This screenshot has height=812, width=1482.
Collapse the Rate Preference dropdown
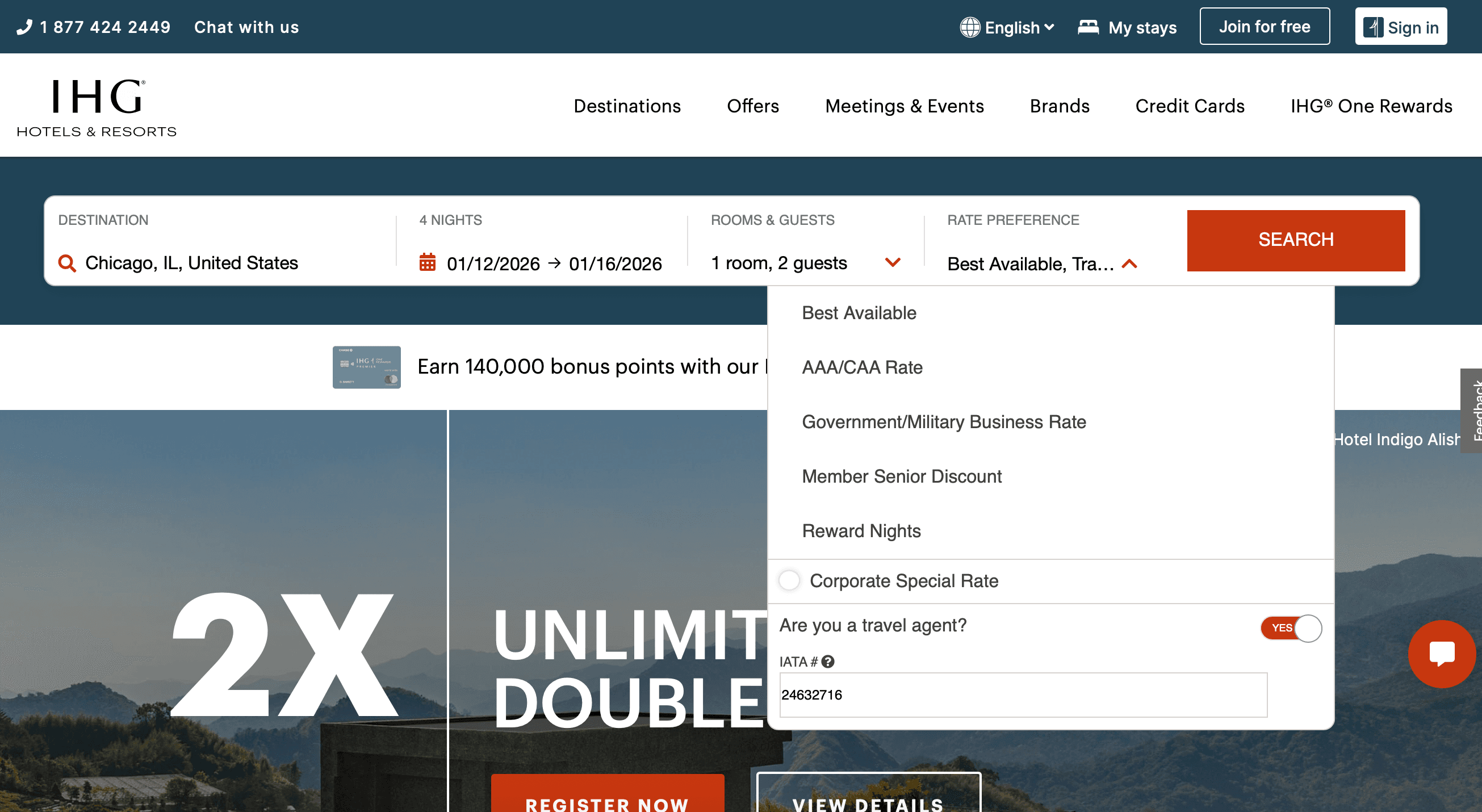coord(1129,263)
